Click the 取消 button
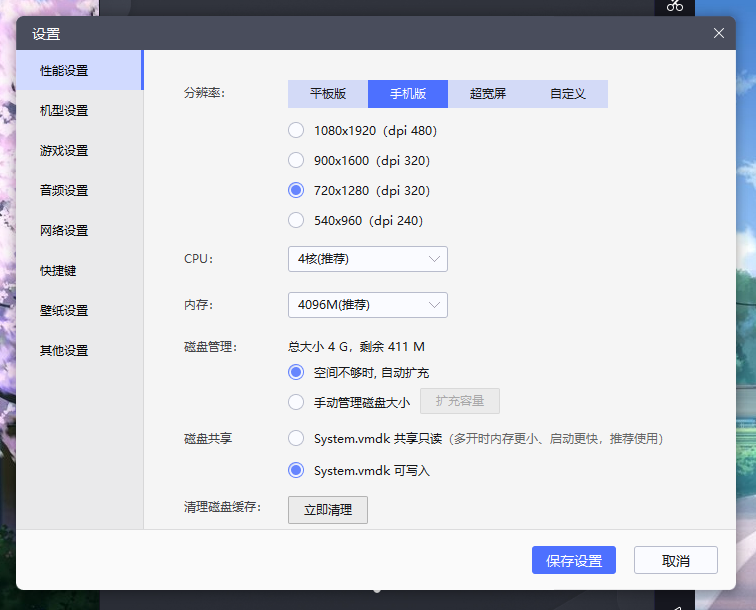The image size is (756, 610). pyautogui.click(x=675, y=560)
